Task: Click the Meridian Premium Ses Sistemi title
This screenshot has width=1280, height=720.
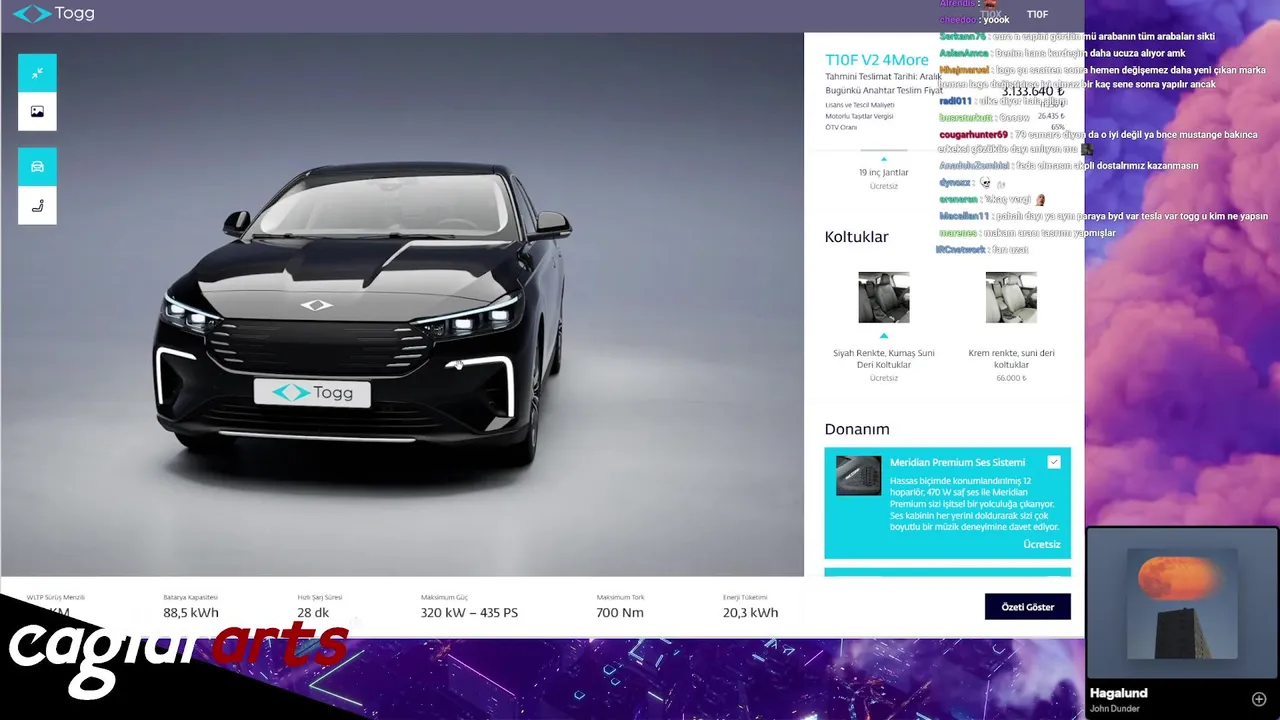Action: coord(957,463)
